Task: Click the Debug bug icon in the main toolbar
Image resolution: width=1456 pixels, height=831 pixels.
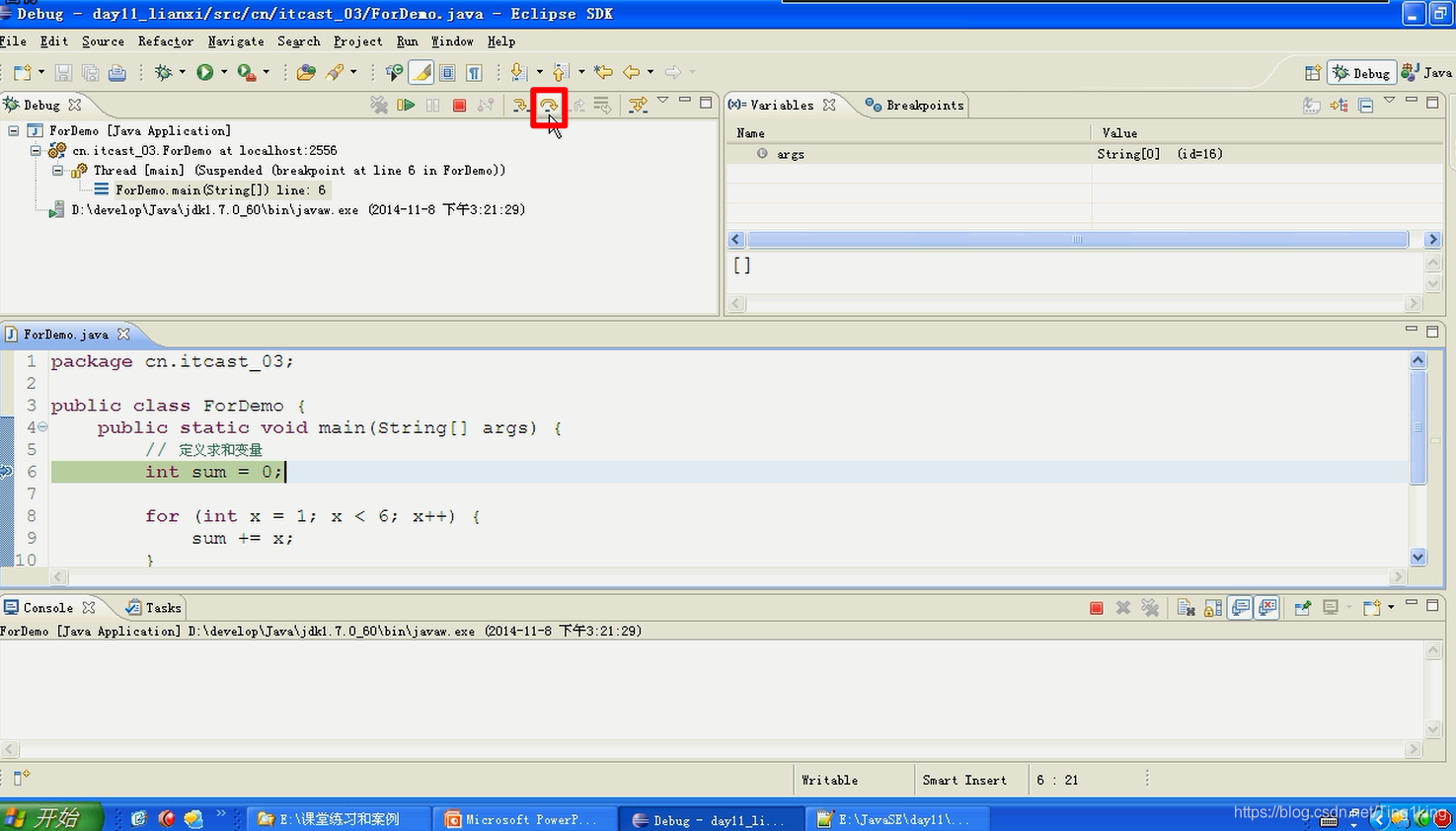Action: coord(164,72)
